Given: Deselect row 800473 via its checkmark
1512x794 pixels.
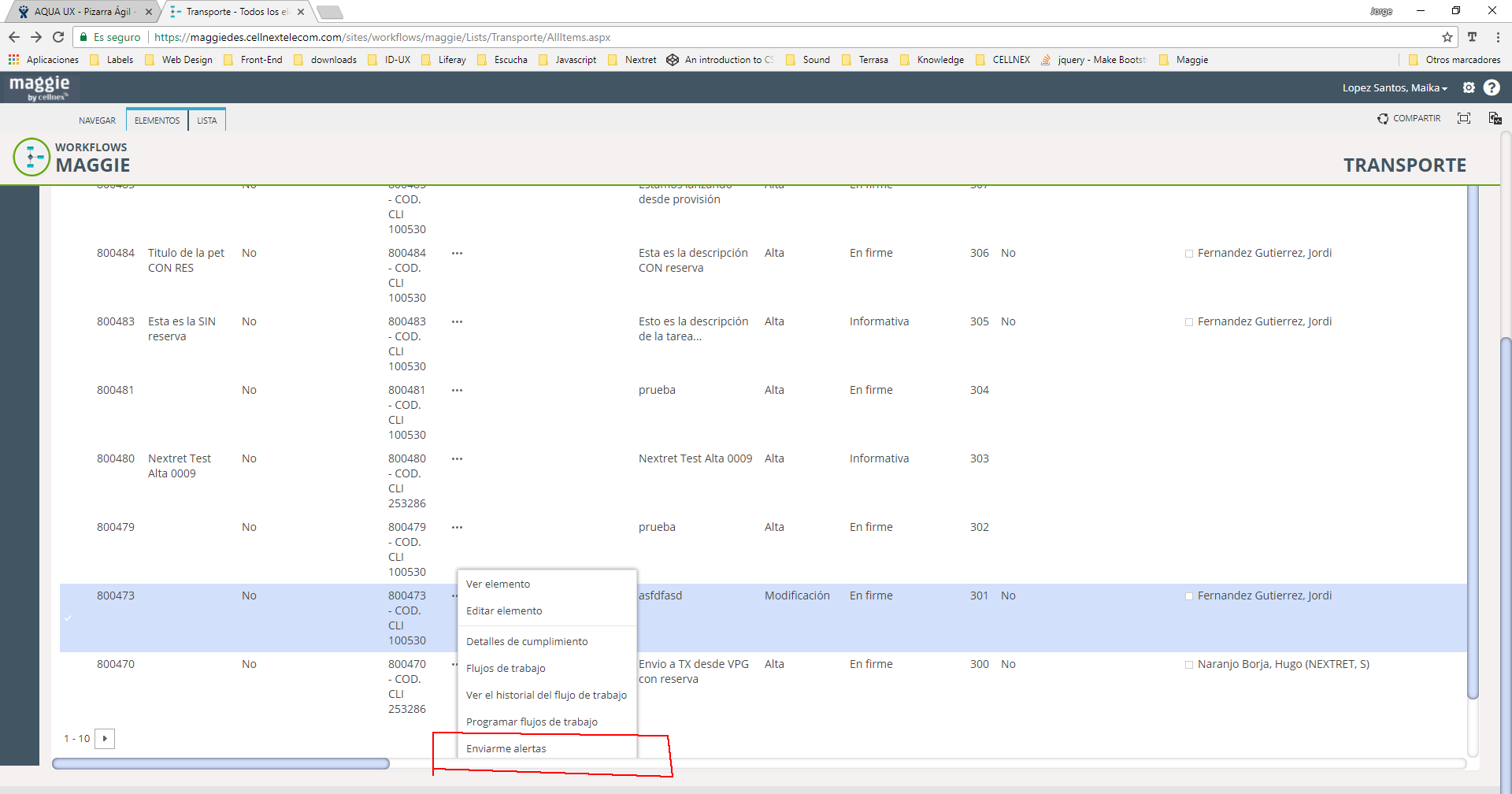Looking at the screenshot, I should [68, 618].
